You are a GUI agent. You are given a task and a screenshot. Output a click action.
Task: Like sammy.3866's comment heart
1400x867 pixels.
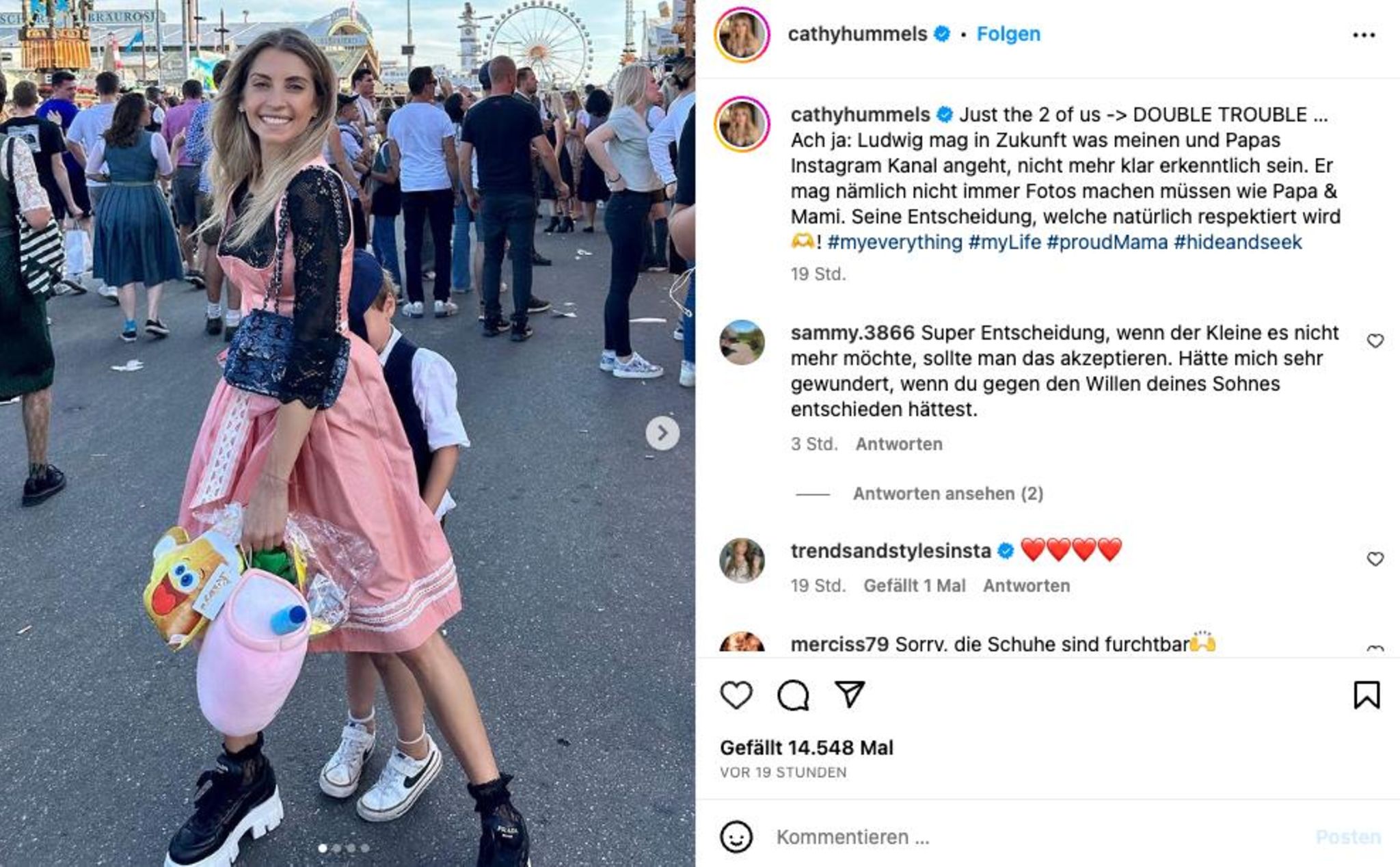[x=1375, y=341]
